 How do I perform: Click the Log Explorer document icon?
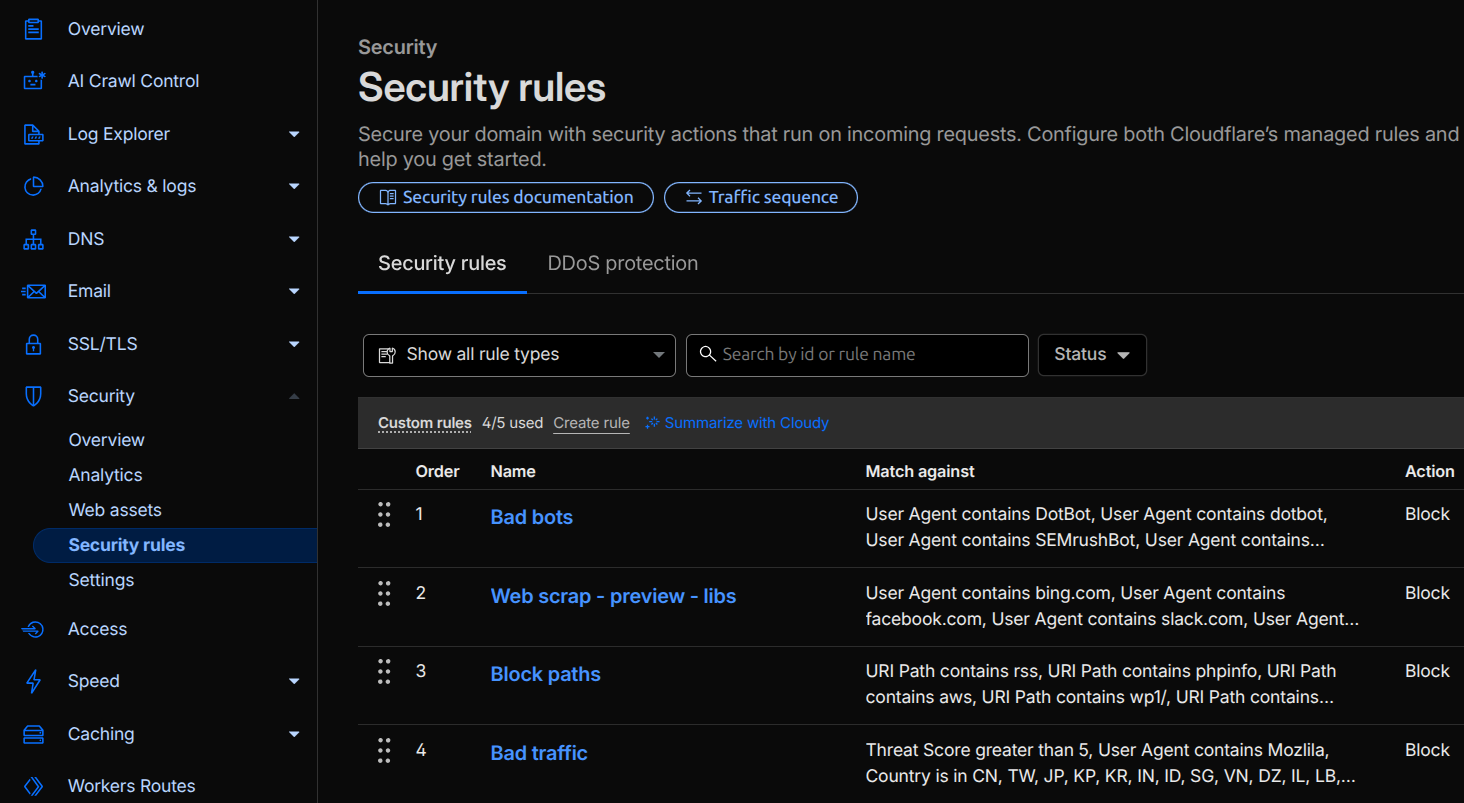[x=34, y=134]
